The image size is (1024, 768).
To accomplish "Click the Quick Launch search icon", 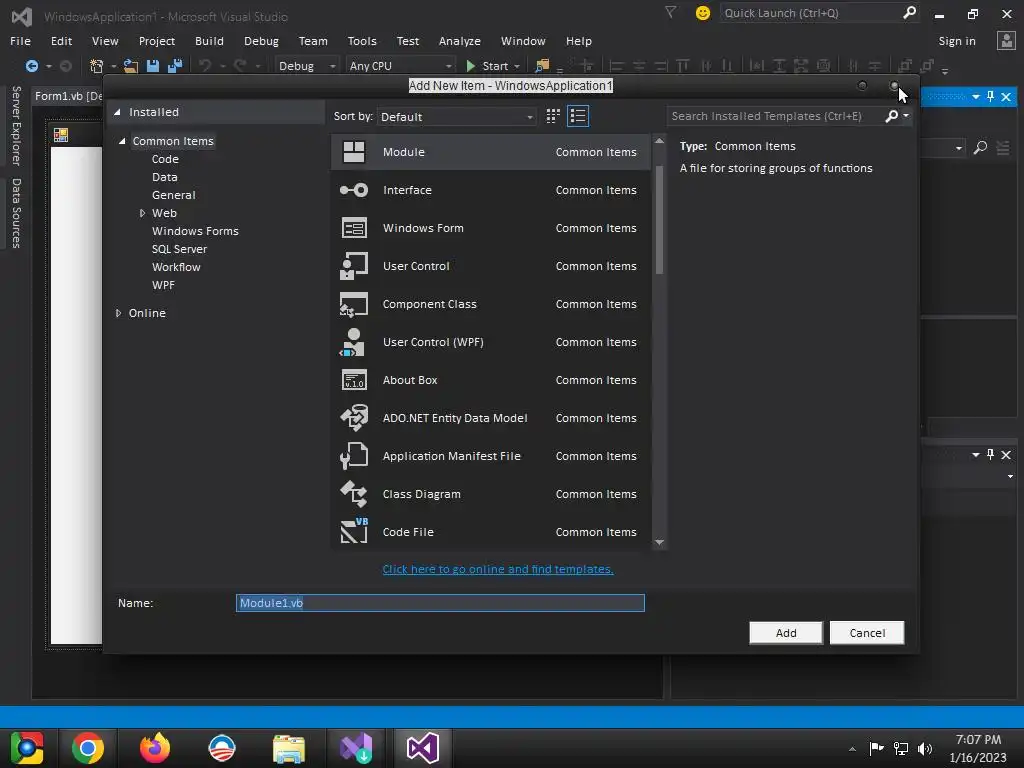I will point(909,12).
